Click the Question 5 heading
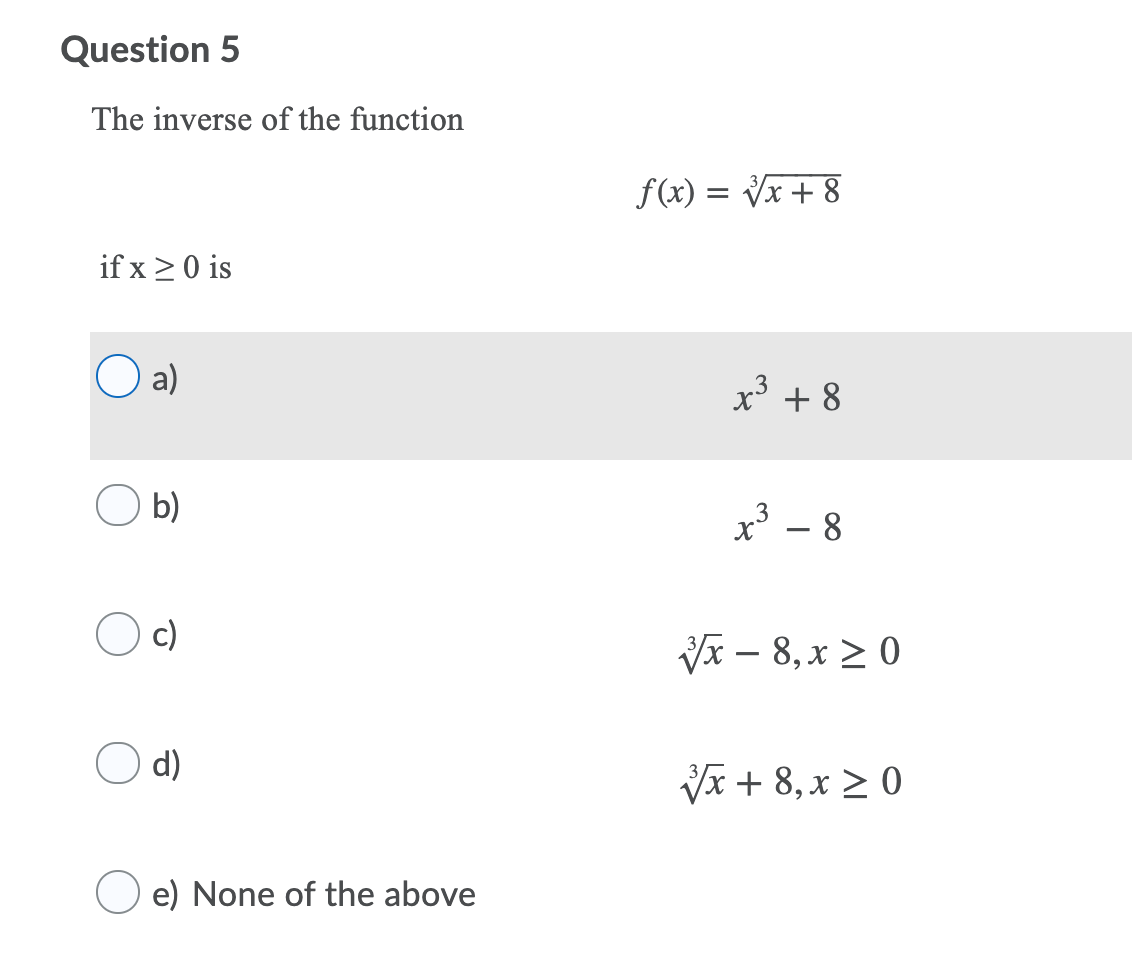Screen dimensions: 1132x966 [148, 49]
